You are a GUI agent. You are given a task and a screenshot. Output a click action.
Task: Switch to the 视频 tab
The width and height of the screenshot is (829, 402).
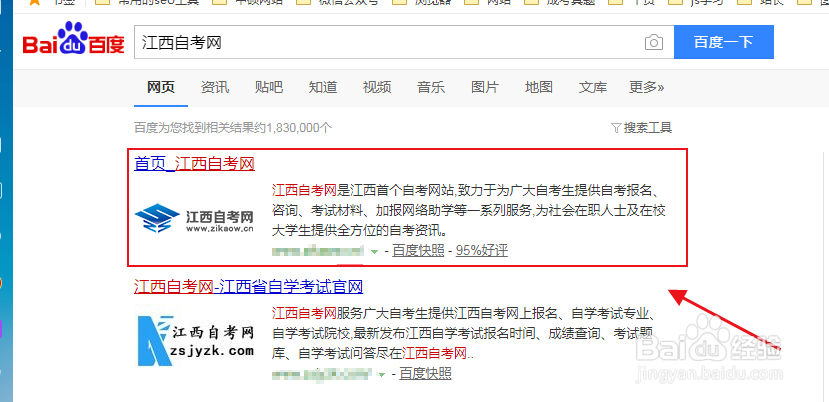pyautogui.click(x=377, y=87)
